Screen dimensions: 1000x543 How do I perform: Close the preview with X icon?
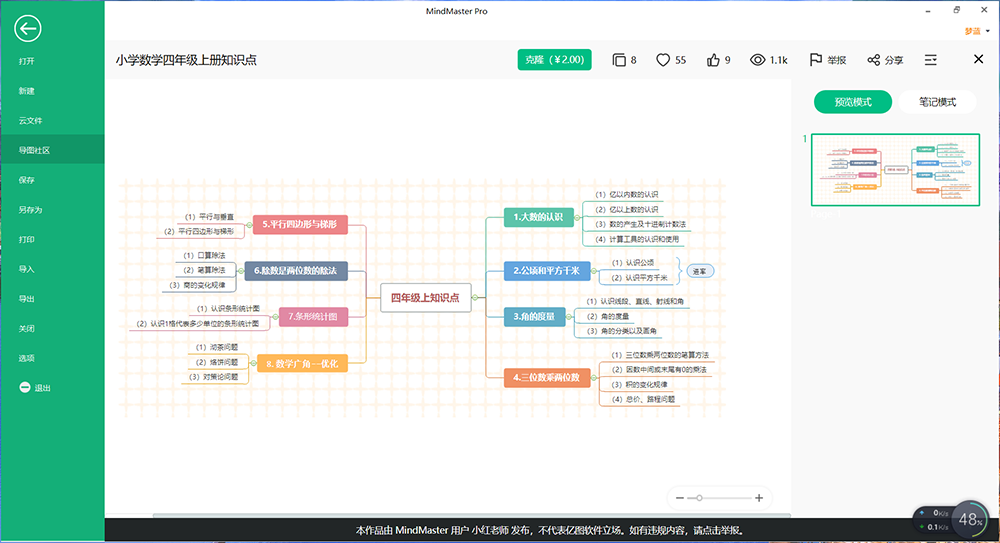[x=978, y=59]
